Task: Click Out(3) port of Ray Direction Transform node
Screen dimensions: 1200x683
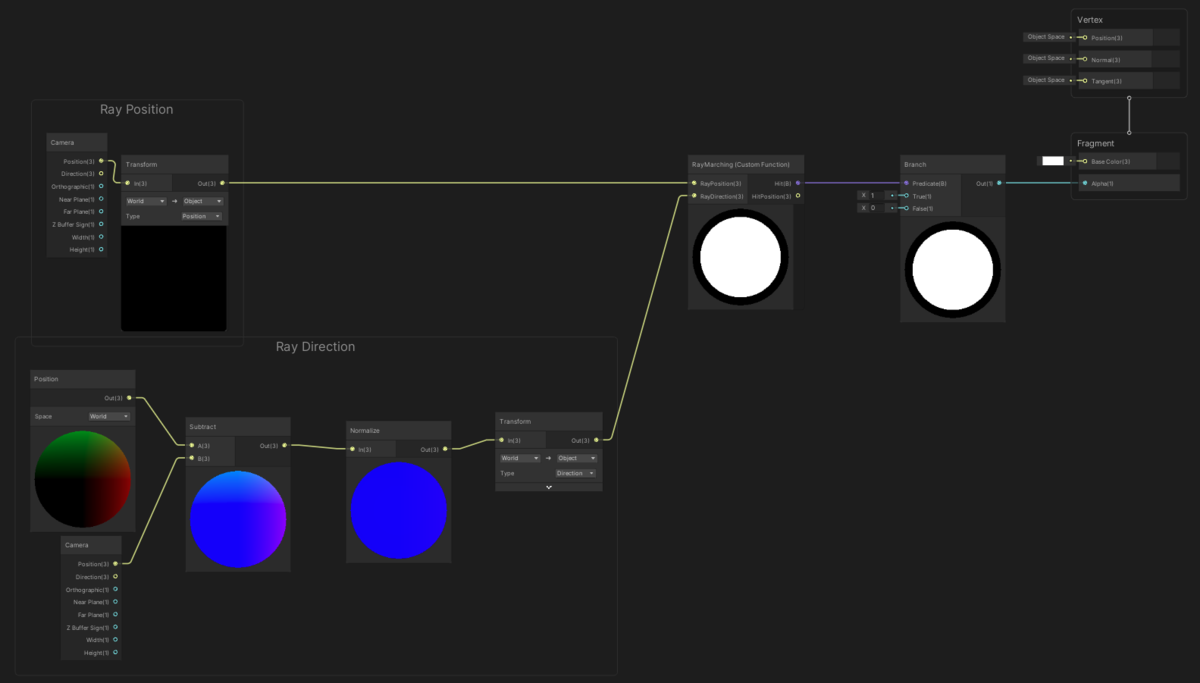Action: [596, 440]
